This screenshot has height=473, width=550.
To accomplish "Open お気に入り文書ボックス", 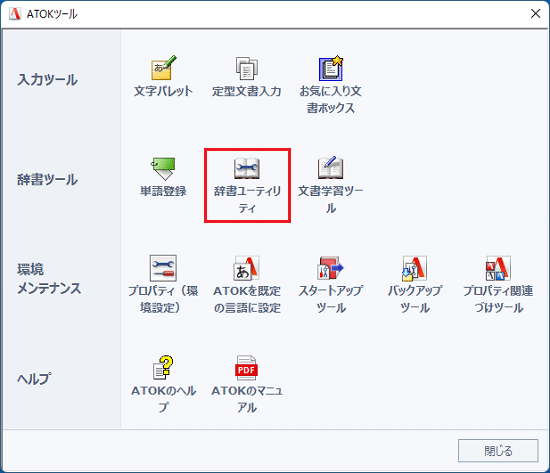I will pos(330,84).
